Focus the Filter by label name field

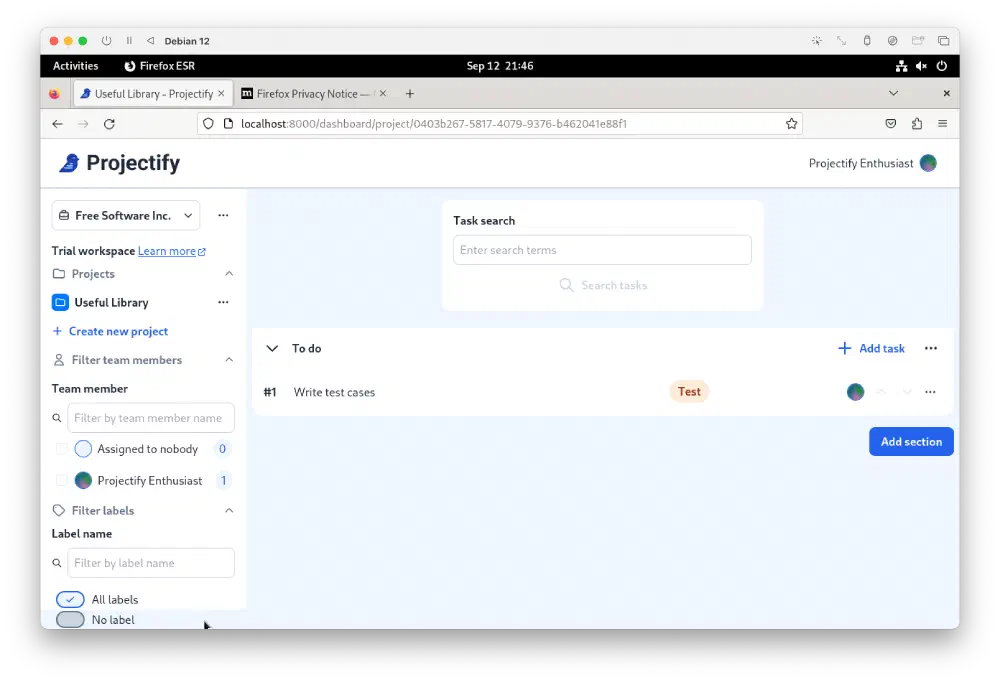(151, 563)
